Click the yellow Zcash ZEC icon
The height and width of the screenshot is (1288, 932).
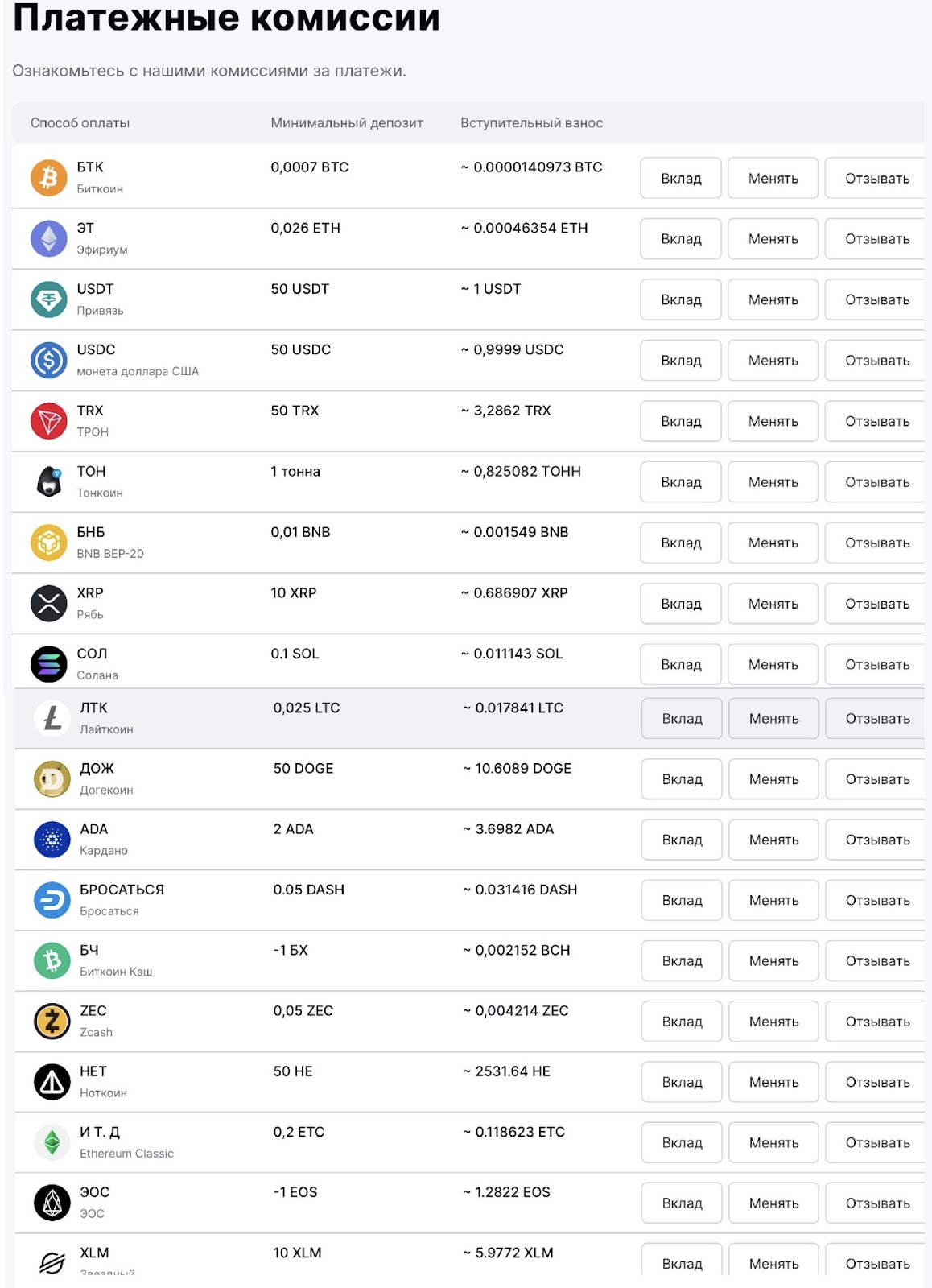[x=52, y=1021]
